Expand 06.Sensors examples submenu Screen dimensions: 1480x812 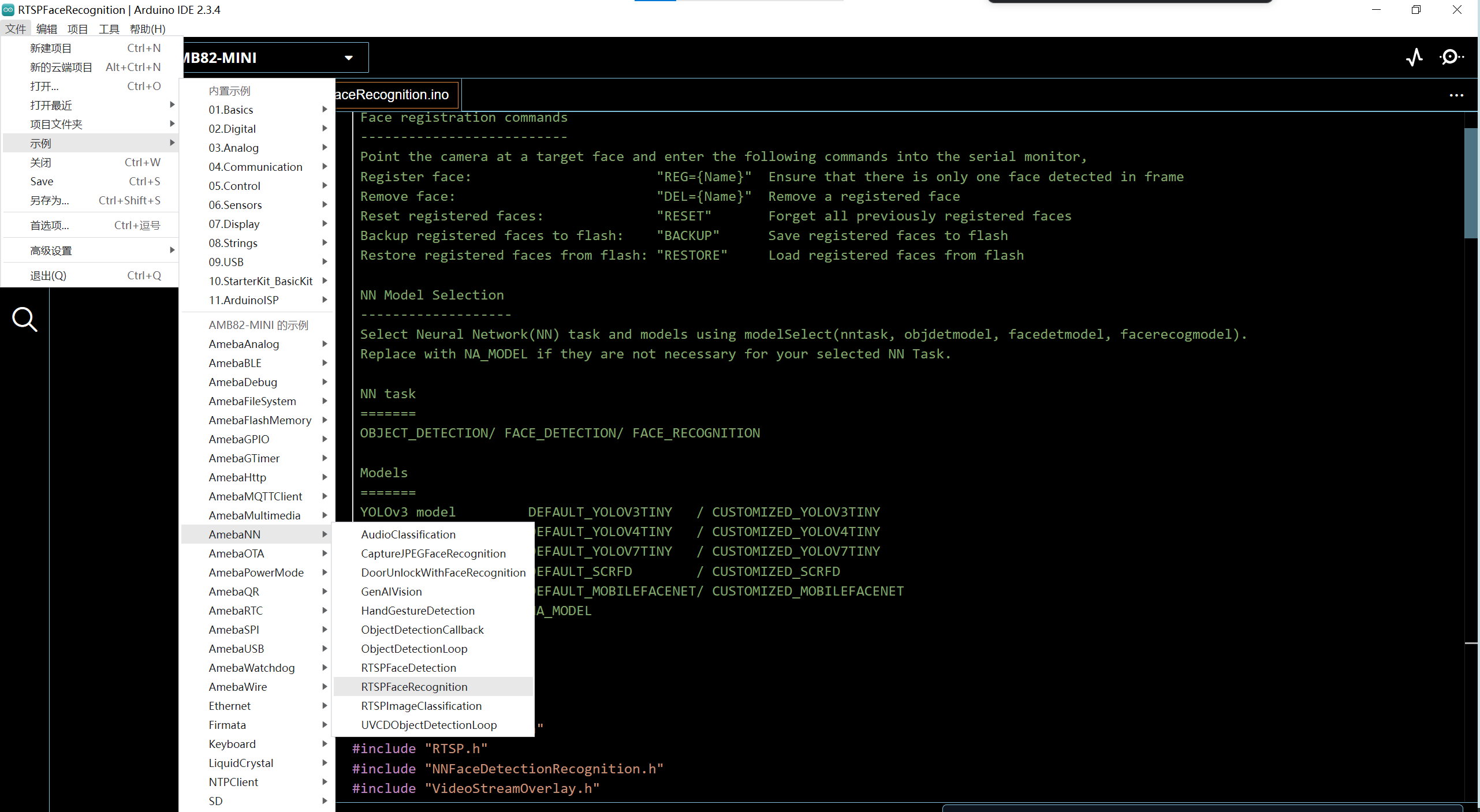tap(258, 205)
